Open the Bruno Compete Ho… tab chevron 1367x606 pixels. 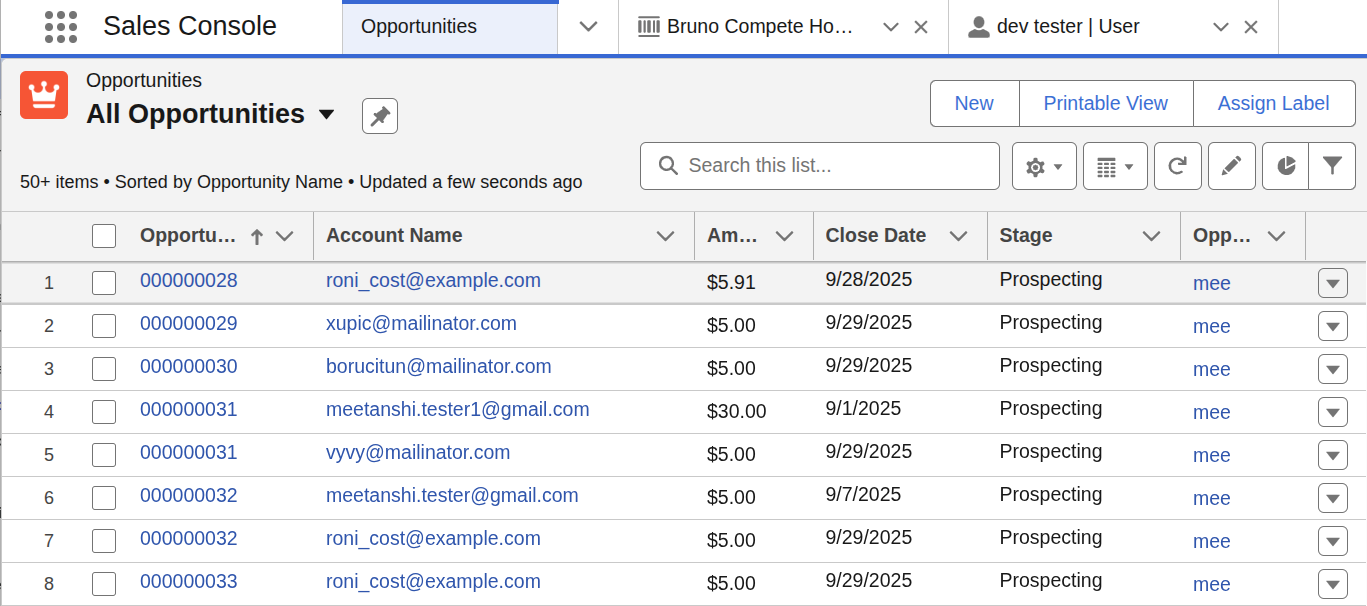click(891, 27)
